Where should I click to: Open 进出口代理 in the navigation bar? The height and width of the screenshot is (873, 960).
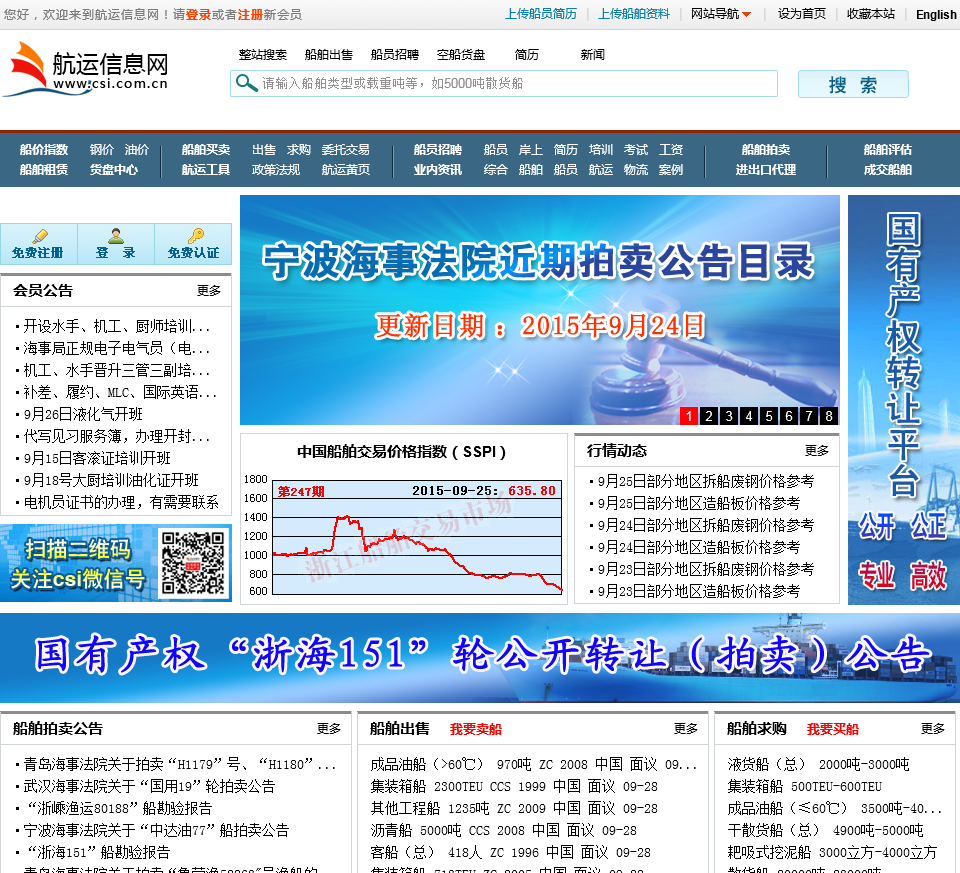(x=766, y=170)
